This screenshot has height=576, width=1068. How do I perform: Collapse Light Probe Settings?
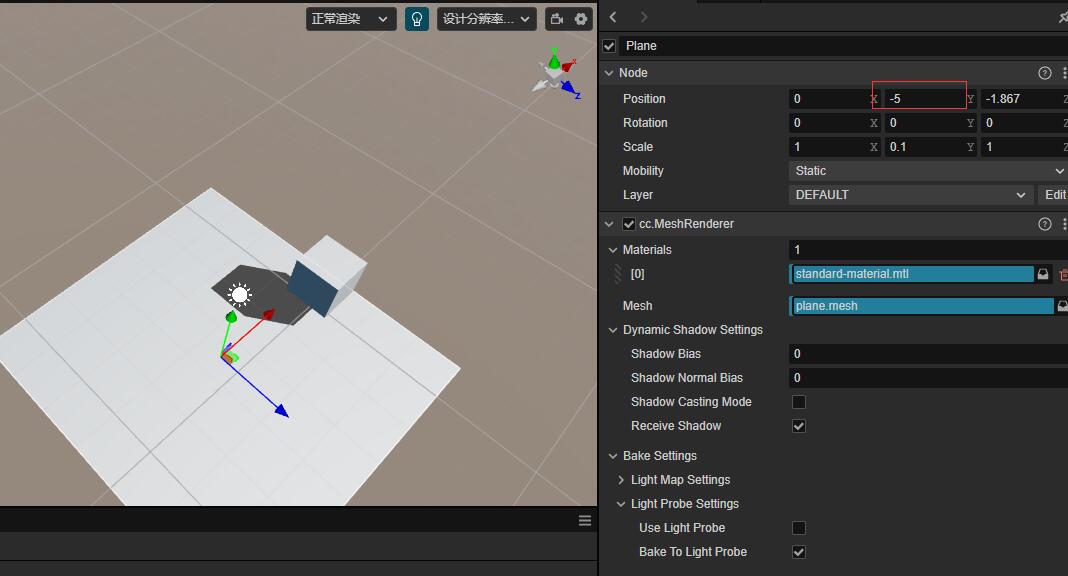[621, 504]
